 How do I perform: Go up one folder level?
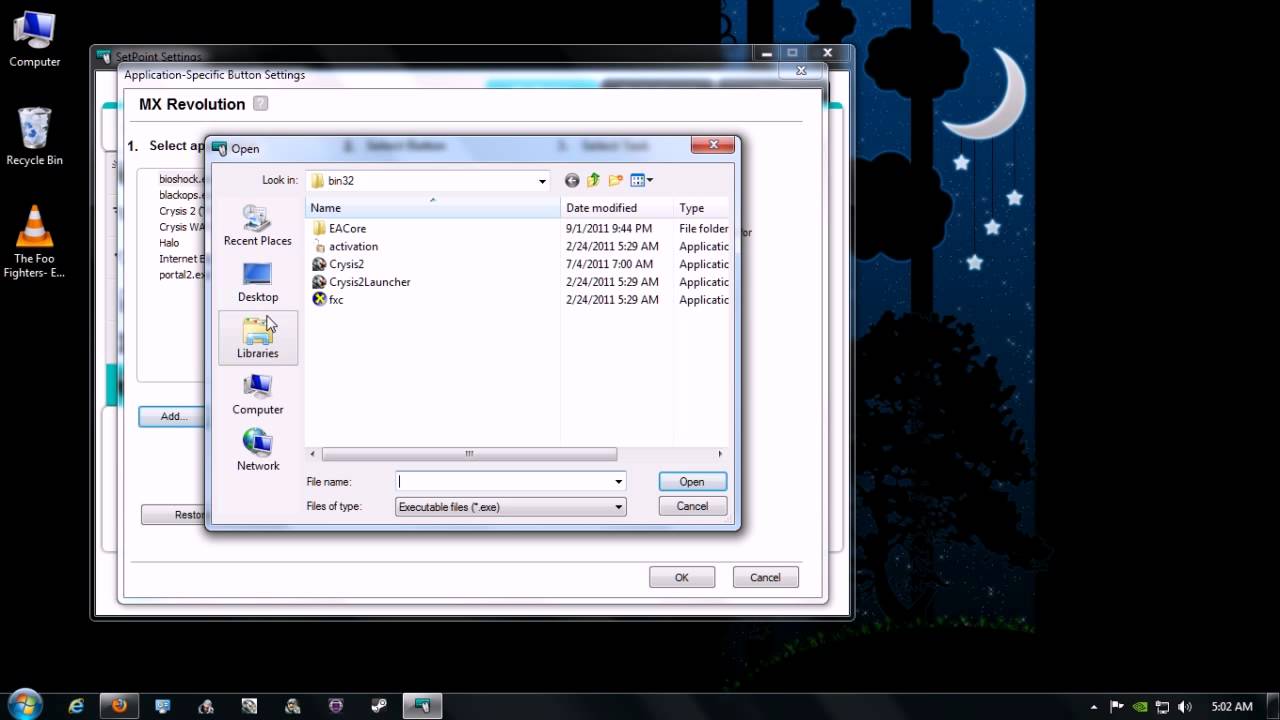[x=593, y=181]
